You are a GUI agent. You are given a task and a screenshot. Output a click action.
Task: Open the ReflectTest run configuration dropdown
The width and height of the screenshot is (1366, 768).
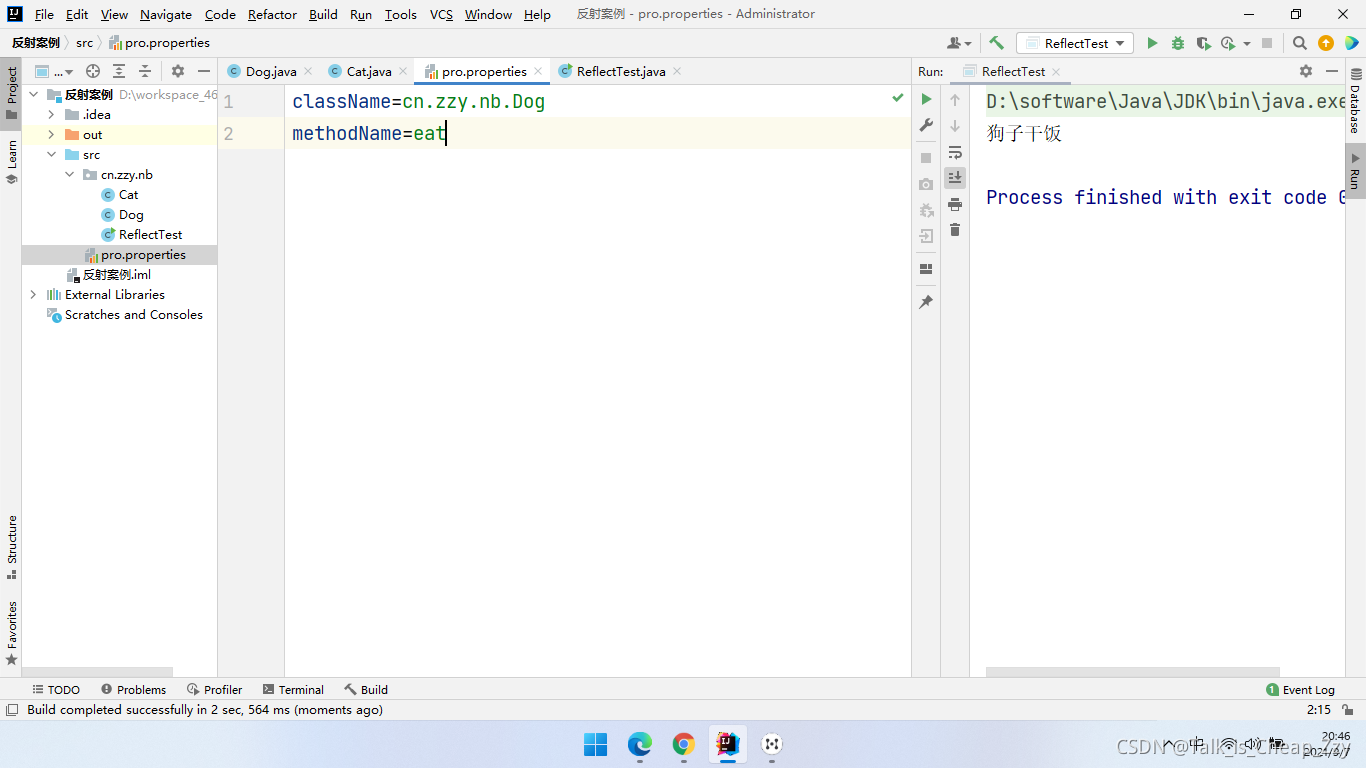[1075, 43]
